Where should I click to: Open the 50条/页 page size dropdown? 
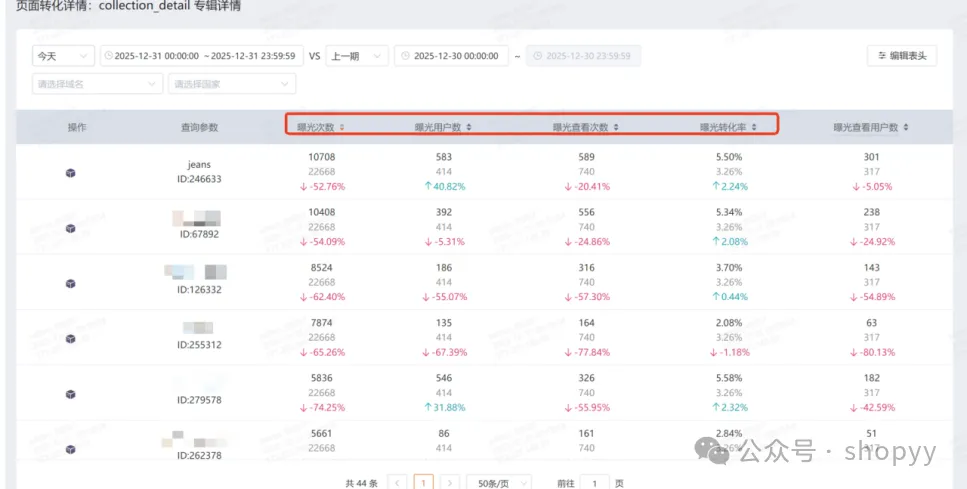pyautogui.click(x=498, y=483)
